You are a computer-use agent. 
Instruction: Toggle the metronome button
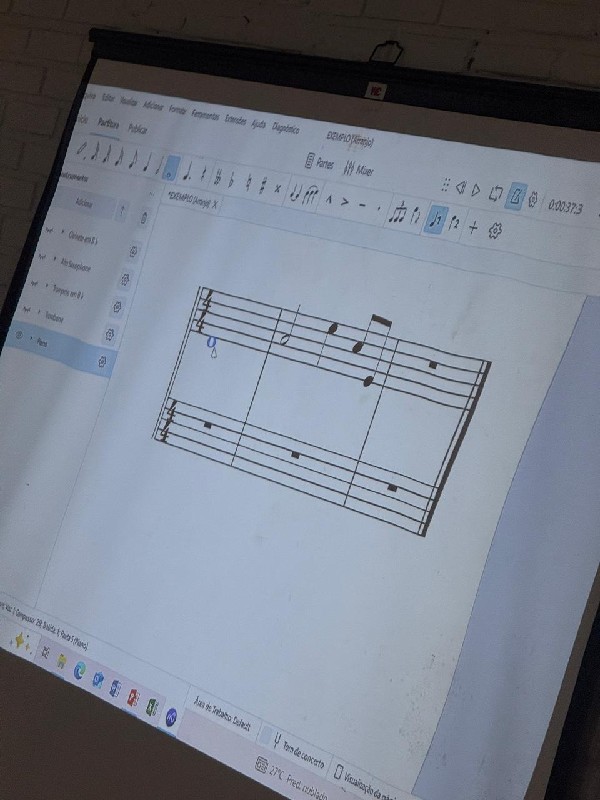[x=517, y=194]
